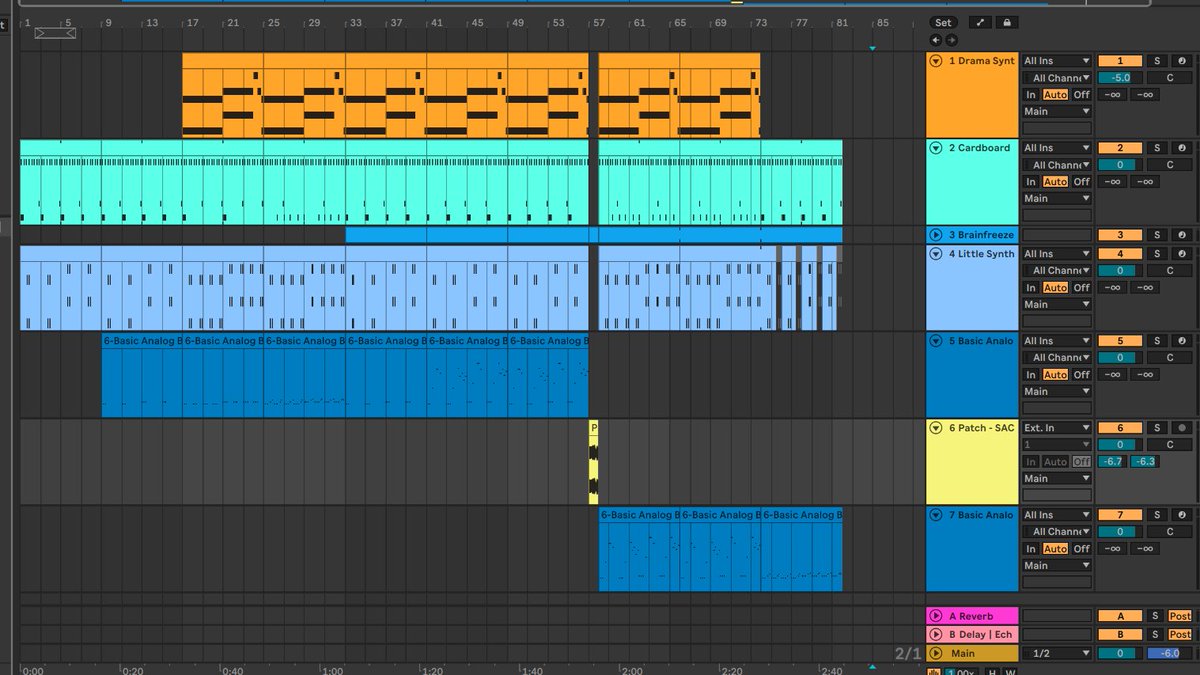Unfold the Main track
Screen dimensions: 1200x675
[936, 653]
